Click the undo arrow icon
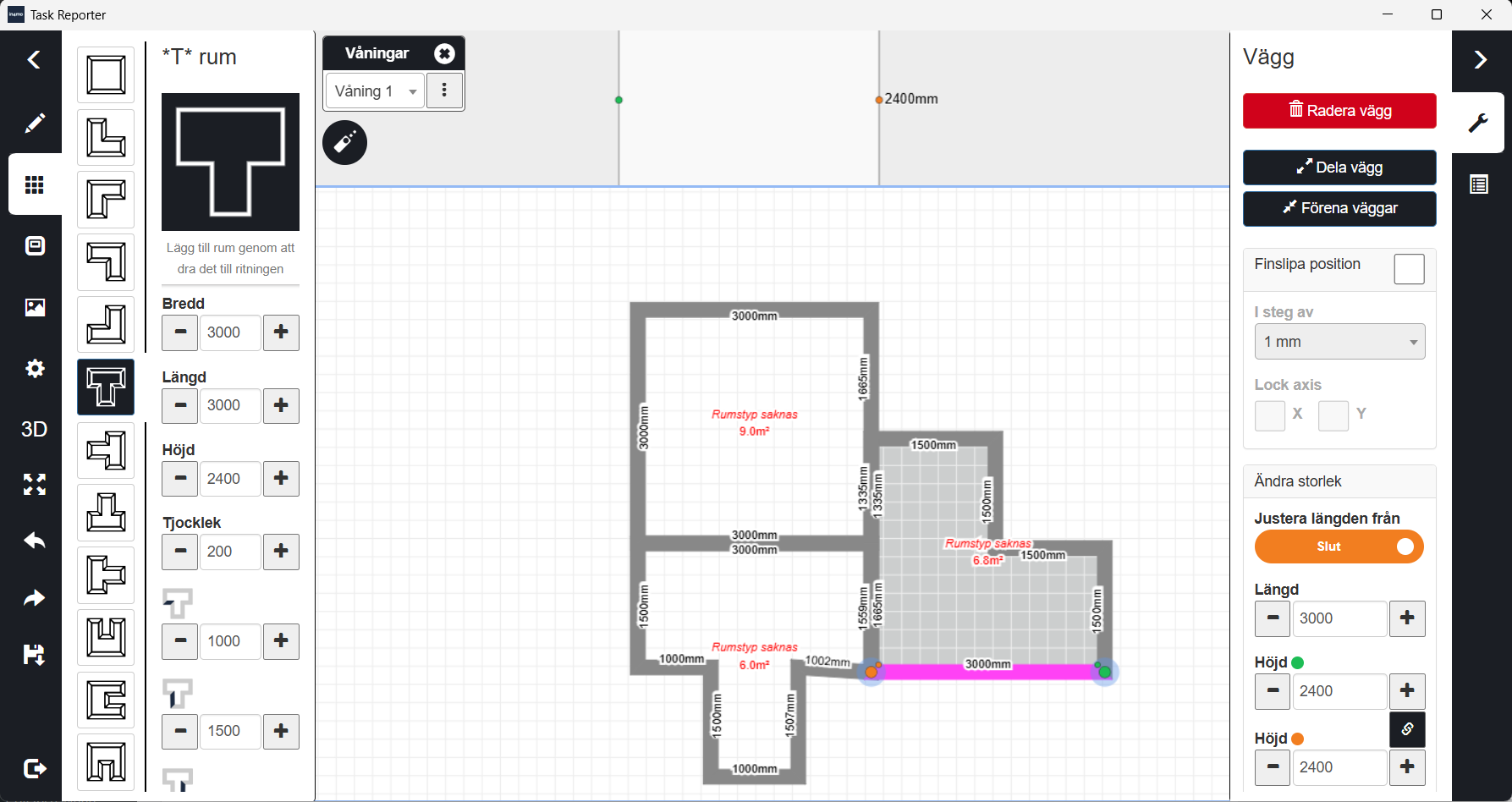Screen dimensions: 1512x802 pos(34,541)
